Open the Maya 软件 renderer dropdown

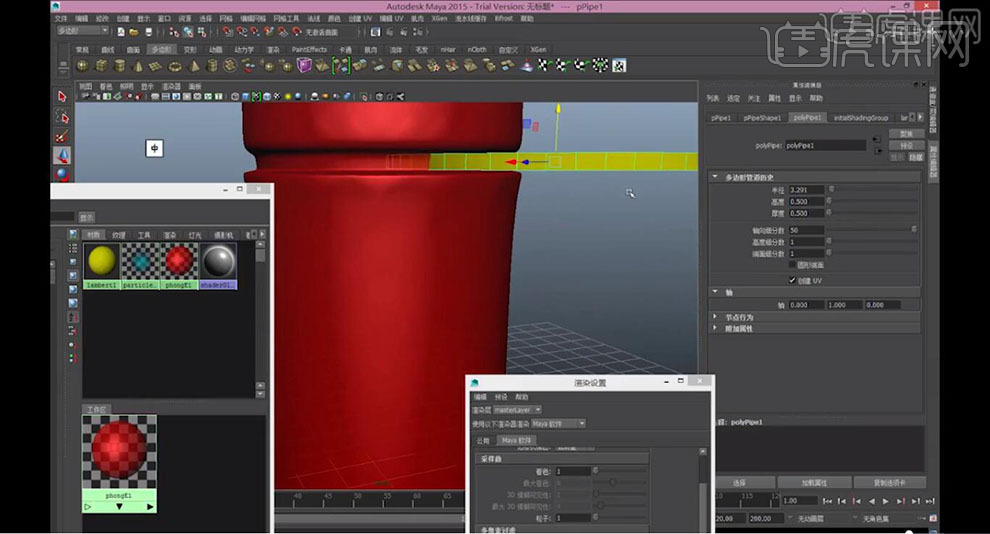pos(559,424)
